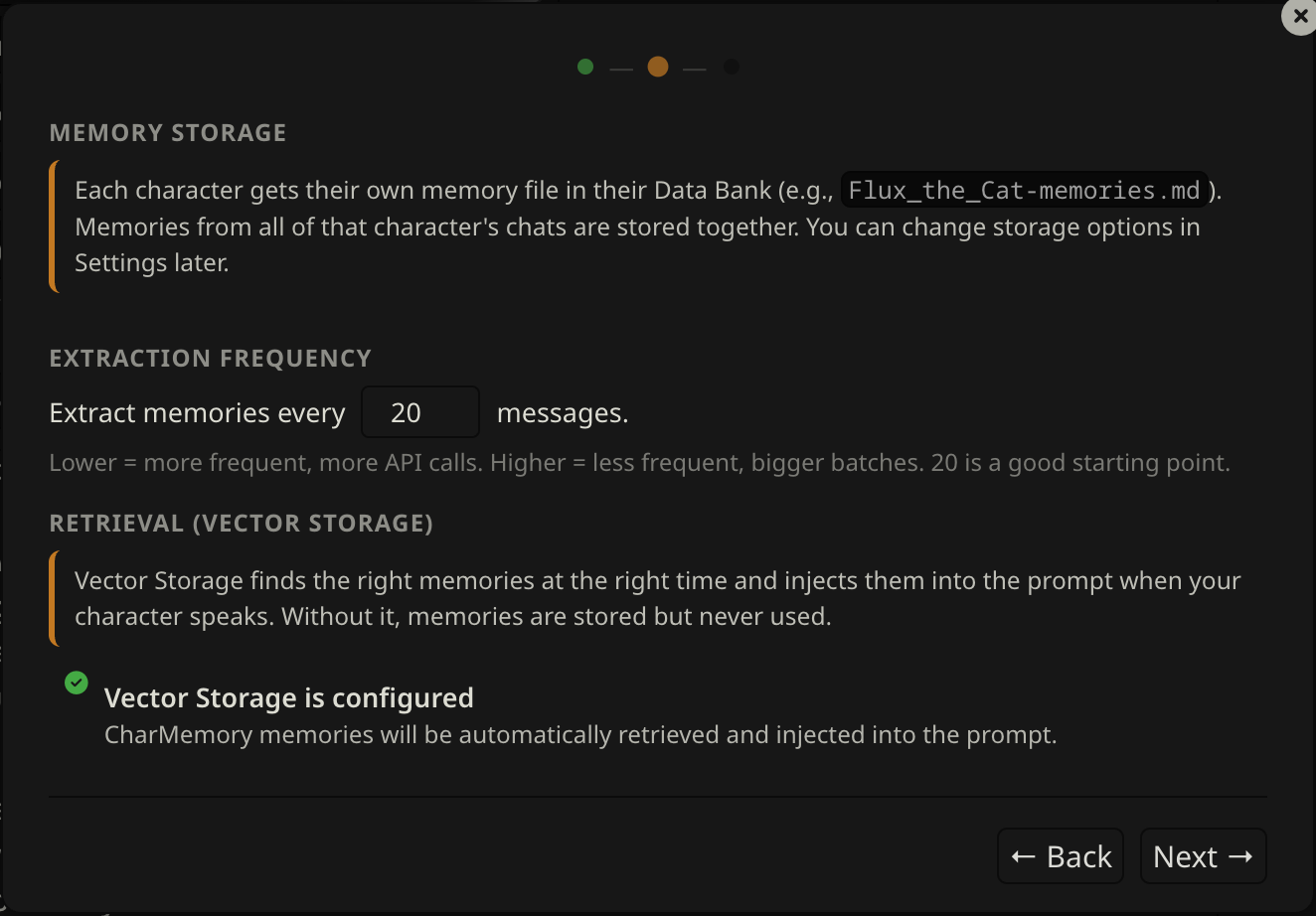Click the Extraction Frequency section heading
Viewport: 1316px width, 916px height.
211,359
